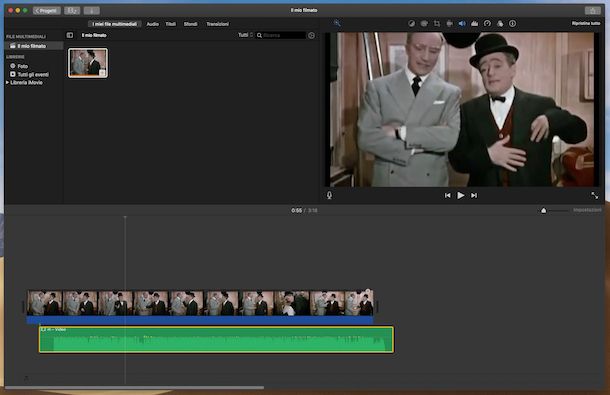Switch to I miei file multimediali tab
610x395 pixels.
point(115,24)
